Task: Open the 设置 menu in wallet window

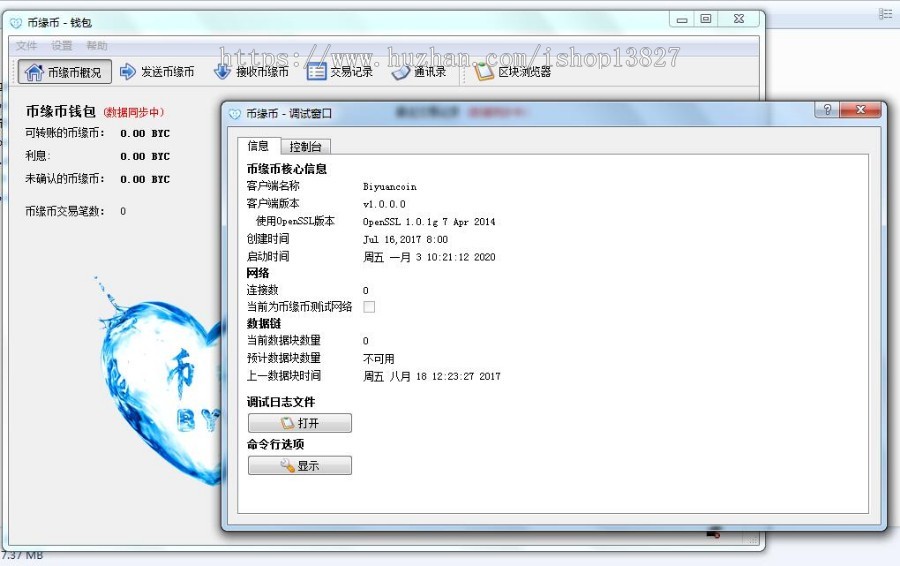Action: (61, 45)
